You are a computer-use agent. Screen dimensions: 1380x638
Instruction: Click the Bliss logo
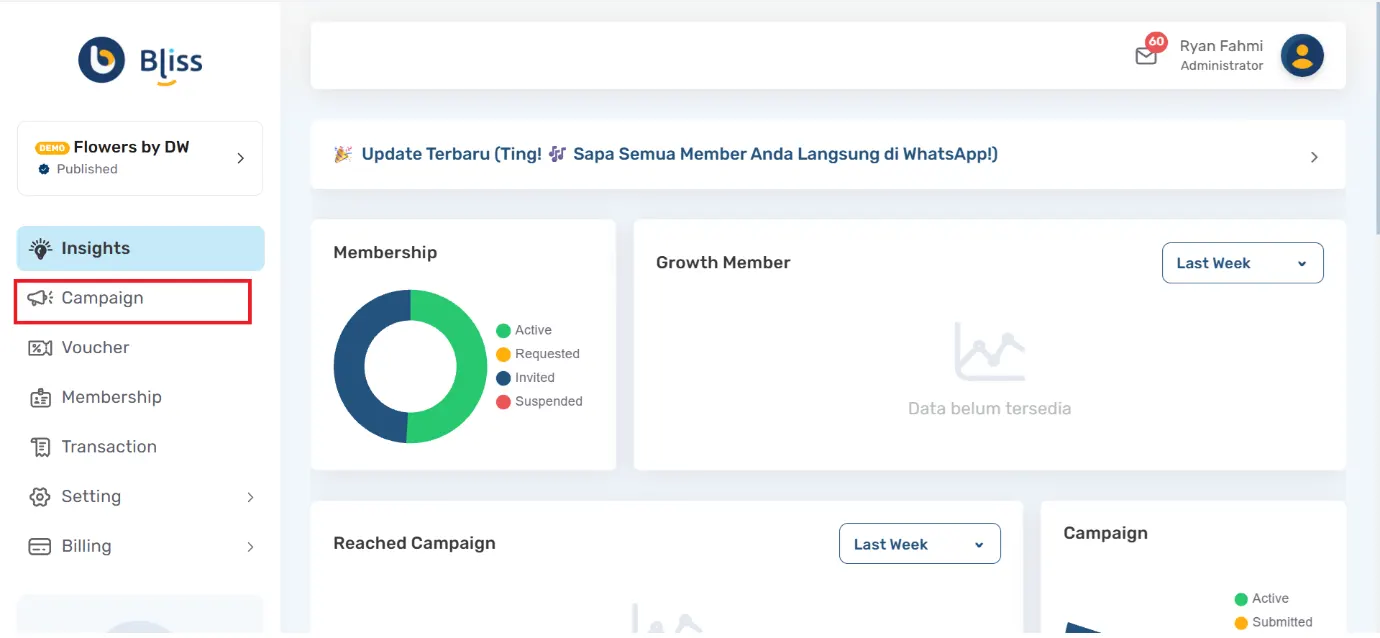[139, 60]
